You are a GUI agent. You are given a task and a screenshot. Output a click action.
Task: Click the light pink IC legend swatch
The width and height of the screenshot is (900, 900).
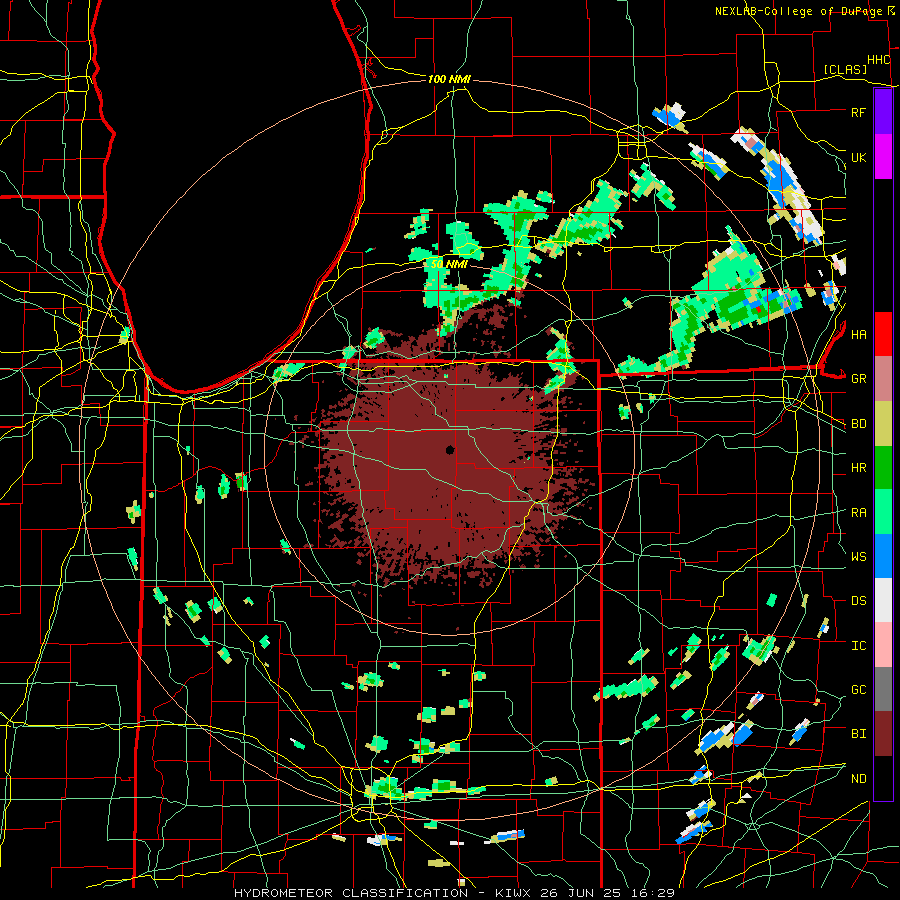pyautogui.click(x=883, y=645)
